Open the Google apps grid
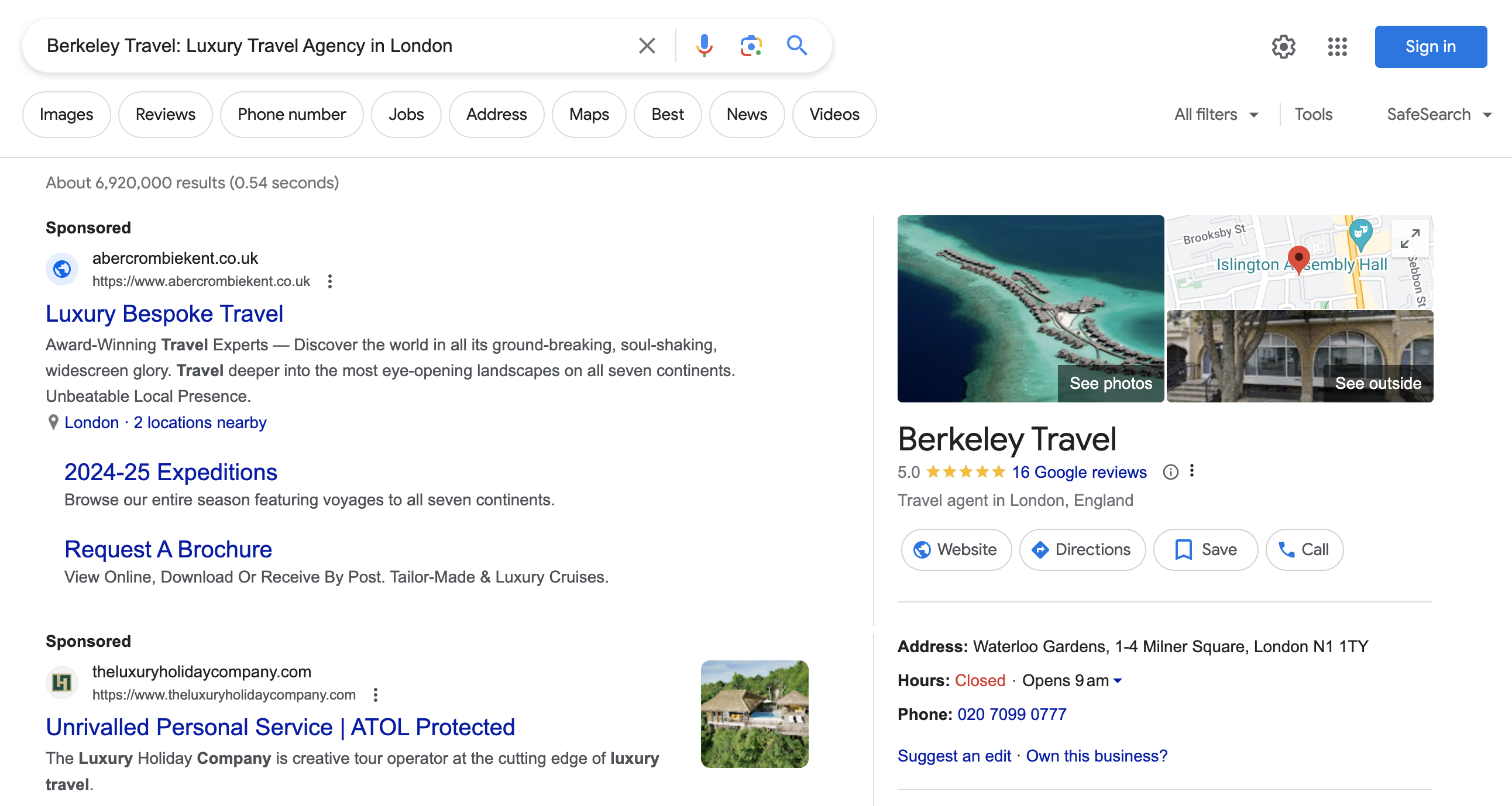Viewport: 1512px width, 806px height. click(x=1337, y=46)
